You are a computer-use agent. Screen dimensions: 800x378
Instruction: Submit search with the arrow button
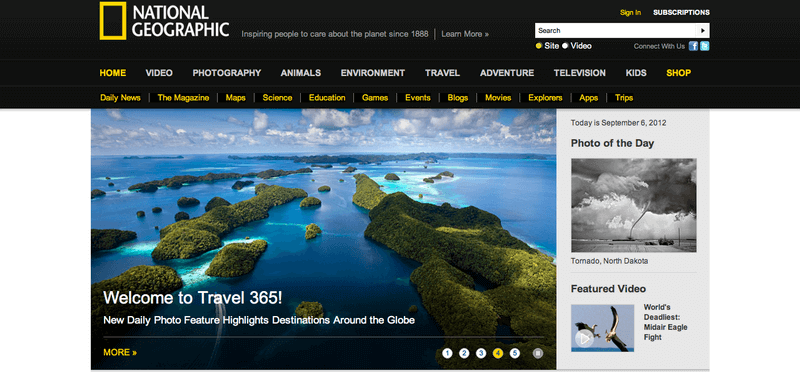pos(703,31)
